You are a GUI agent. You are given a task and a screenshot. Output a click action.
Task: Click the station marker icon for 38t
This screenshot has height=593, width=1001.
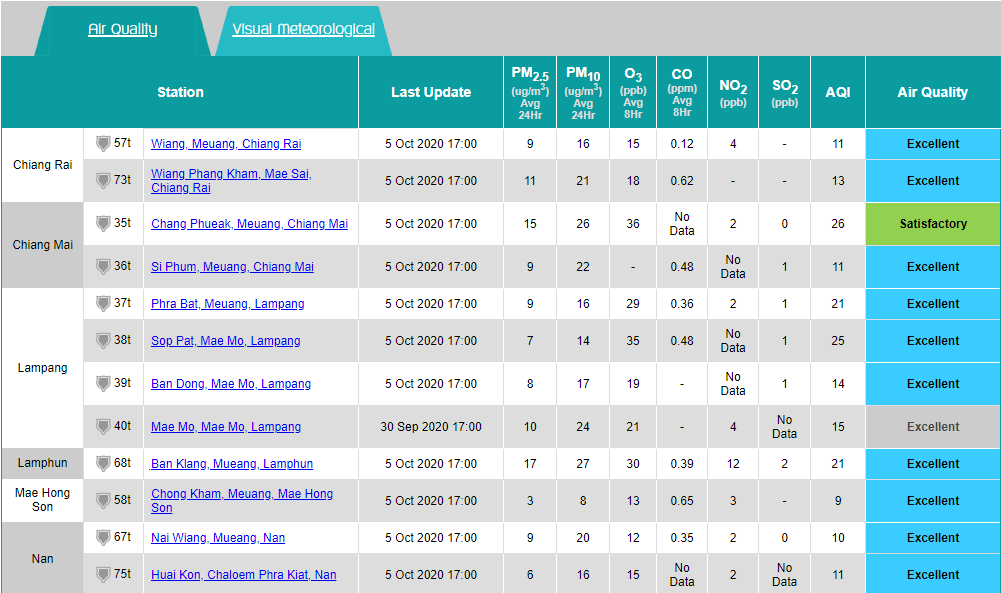tap(103, 340)
